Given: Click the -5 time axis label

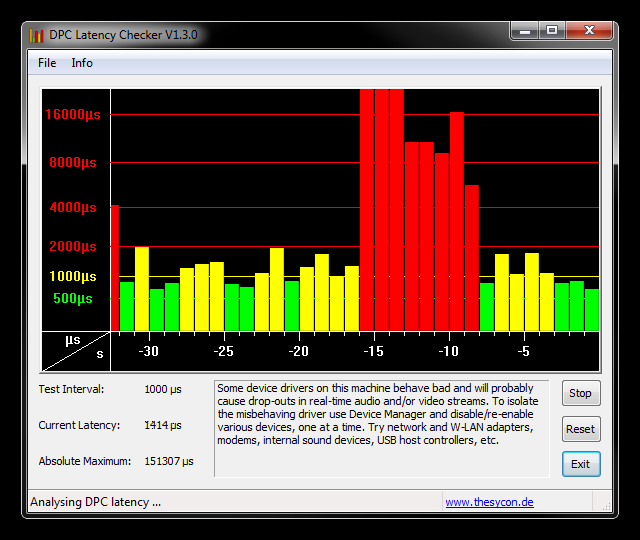Looking at the screenshot, I should [x=524, y=351].
